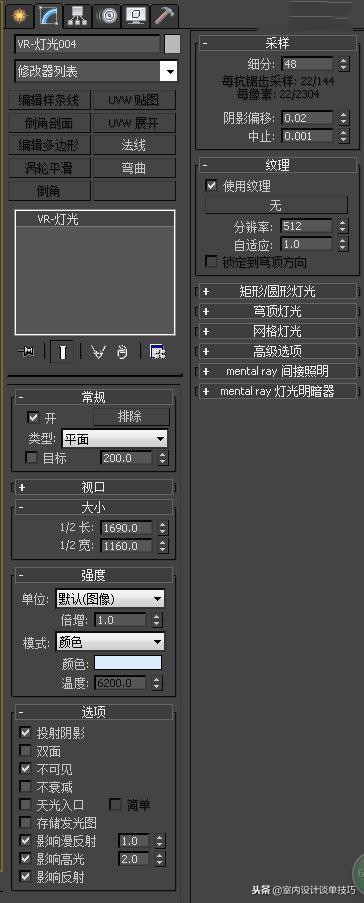Toggle 不衰减 checkbox
This screenshot has height=903, width=364.
25,787
